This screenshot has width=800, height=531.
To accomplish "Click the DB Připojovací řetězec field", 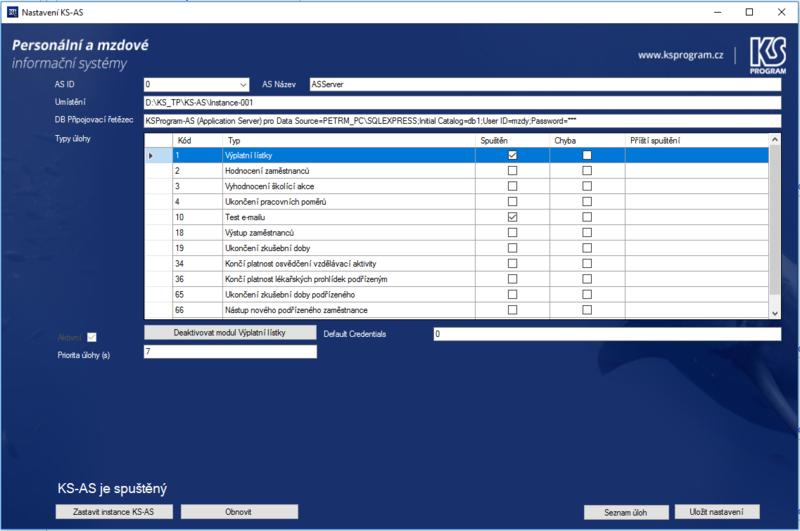I will tap(462, 121).
